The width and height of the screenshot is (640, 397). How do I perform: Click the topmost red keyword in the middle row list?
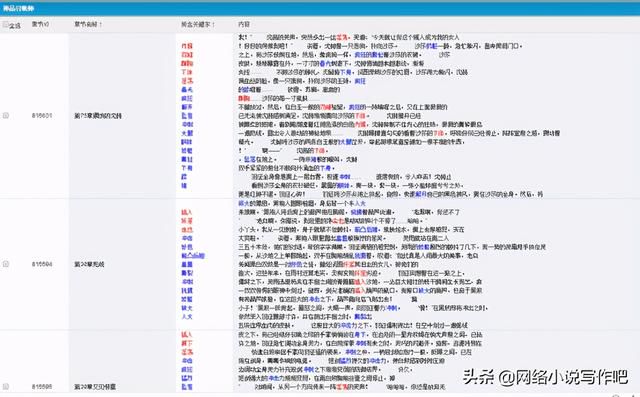[187, 212]
